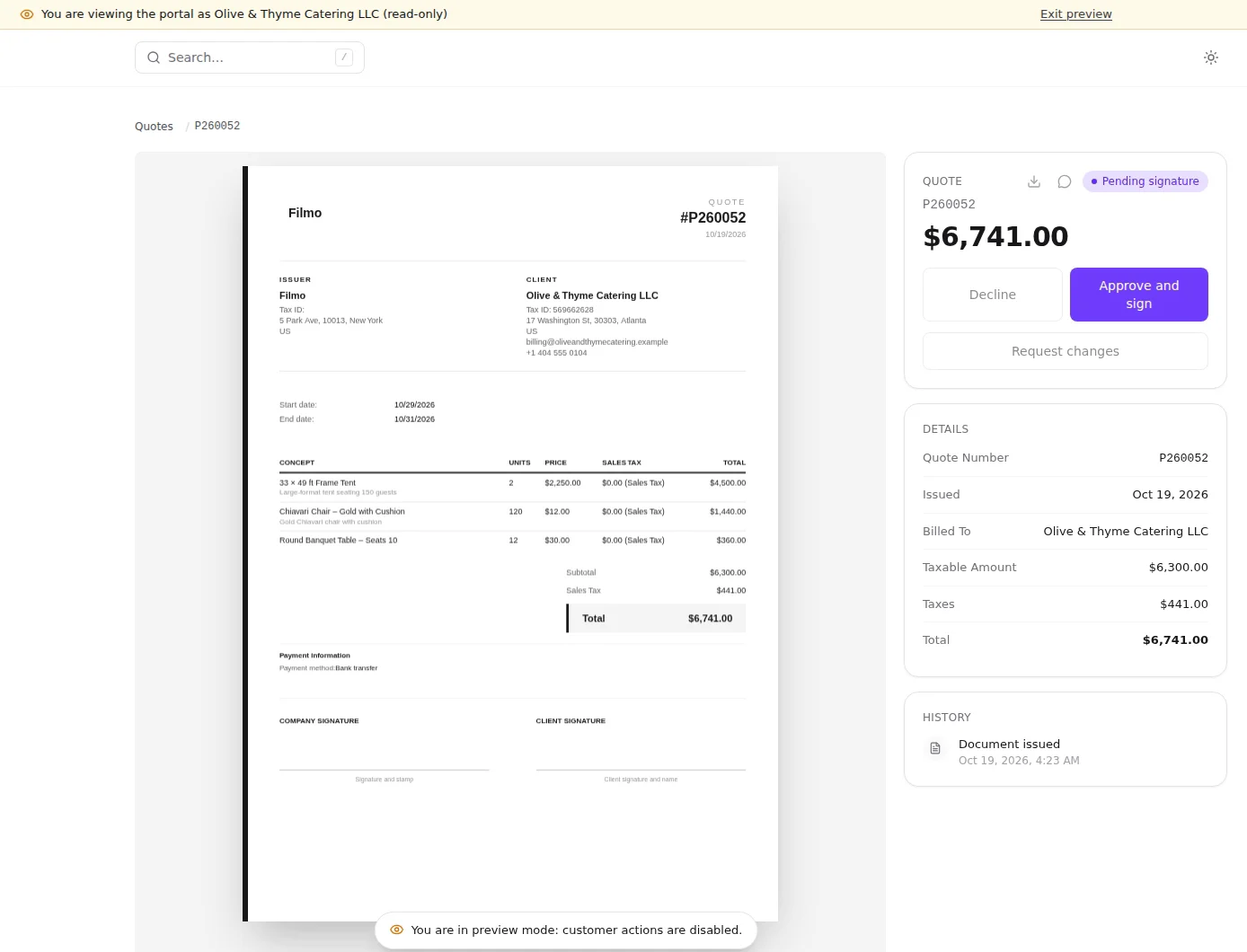Approve and sign the quote
Viewport: 1247px width, 952px height.
click(x=1139, y=295)
